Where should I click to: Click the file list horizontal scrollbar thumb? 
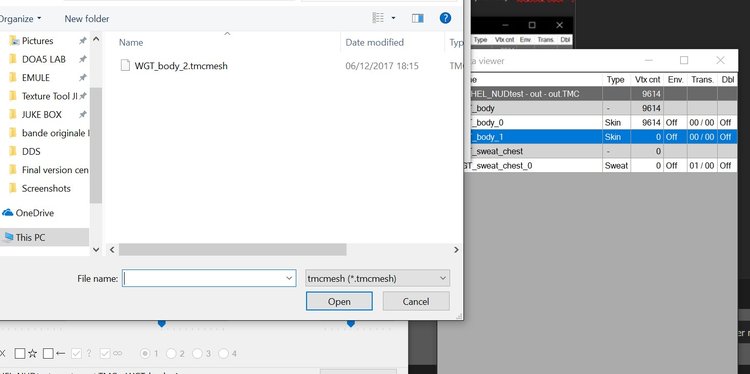click(232, 250)
